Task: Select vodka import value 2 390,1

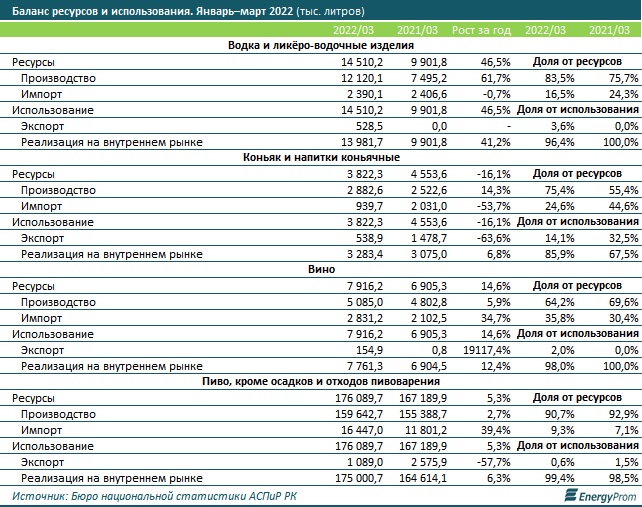Action: click(365, 94)
